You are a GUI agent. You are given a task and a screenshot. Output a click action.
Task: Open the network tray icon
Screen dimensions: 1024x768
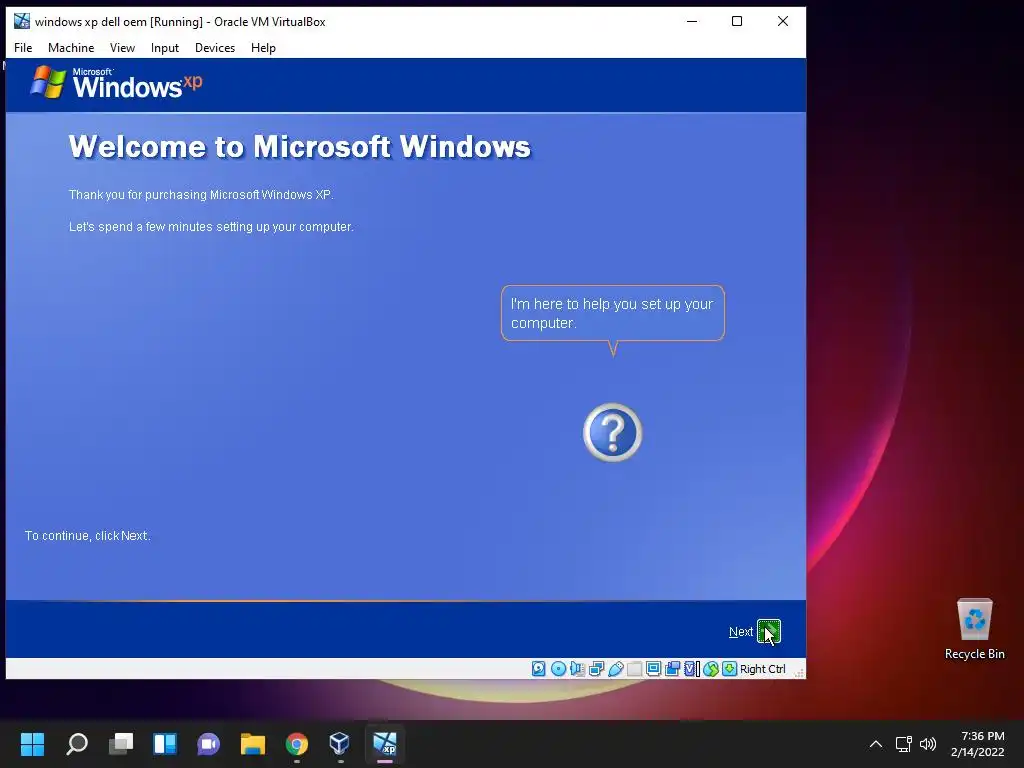click(x=904, y=744)
